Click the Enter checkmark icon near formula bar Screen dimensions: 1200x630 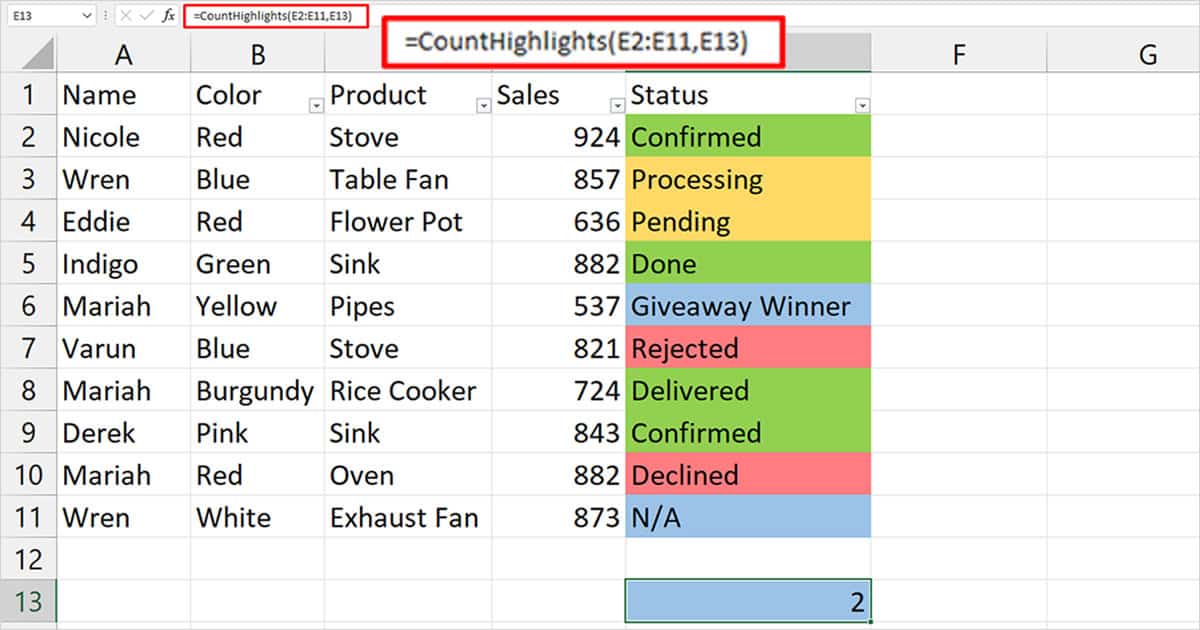point(146,15)
